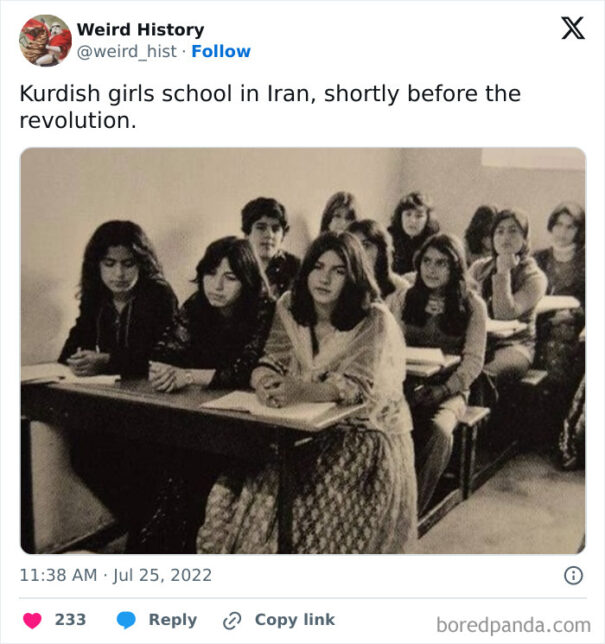Click the tweet text about Kurdish girls school
Viewport: 605px width, 644px height.
point(270,107)
